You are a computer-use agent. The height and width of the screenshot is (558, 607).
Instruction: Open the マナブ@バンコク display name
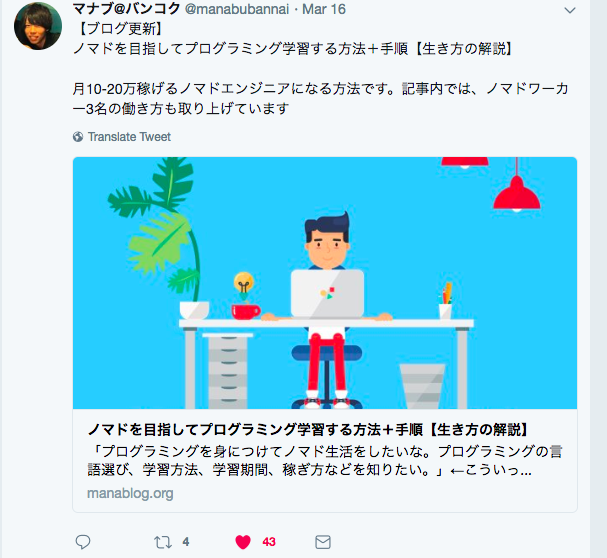tap(127, 9)
